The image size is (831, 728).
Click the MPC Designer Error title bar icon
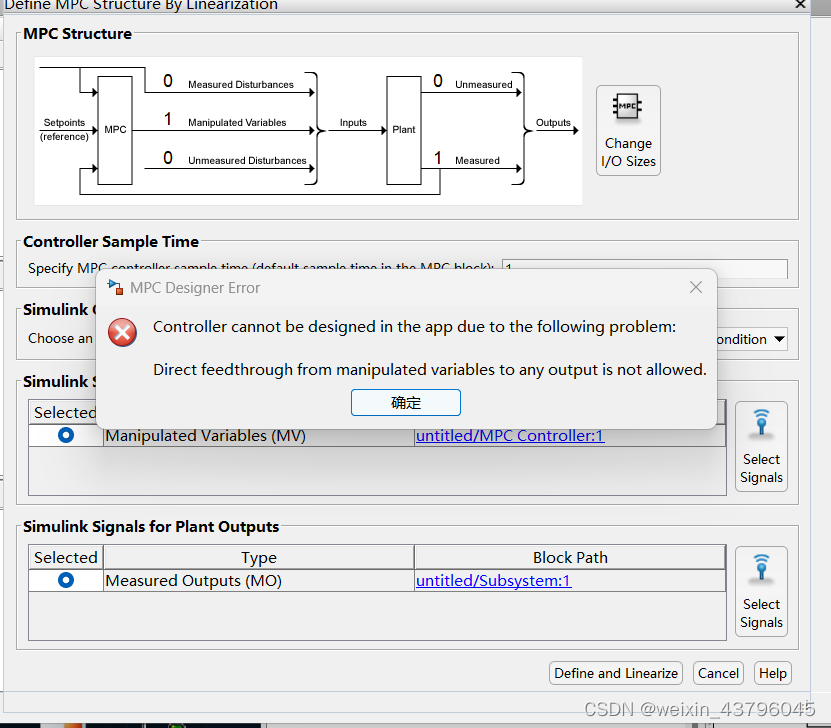pyautogui.click(x=113, y=287)
